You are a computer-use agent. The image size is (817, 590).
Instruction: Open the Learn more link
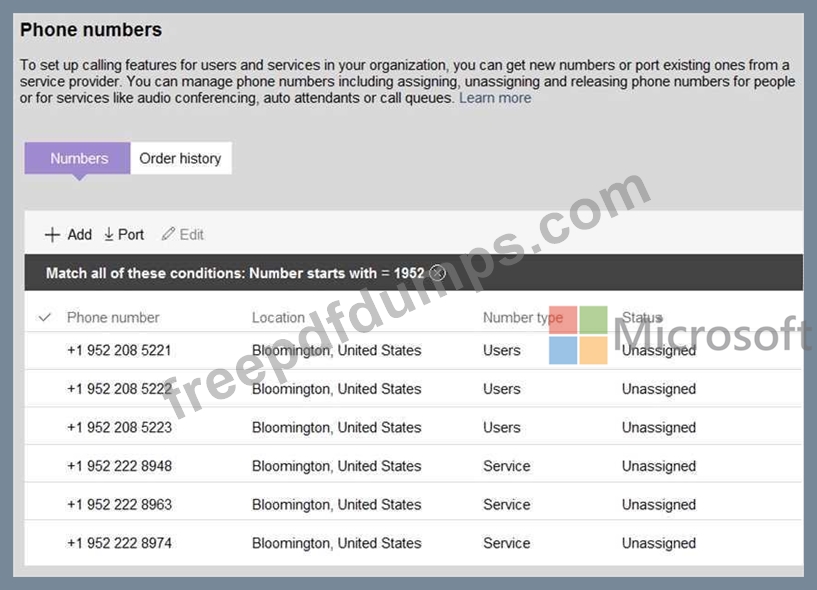coord(495,98)
